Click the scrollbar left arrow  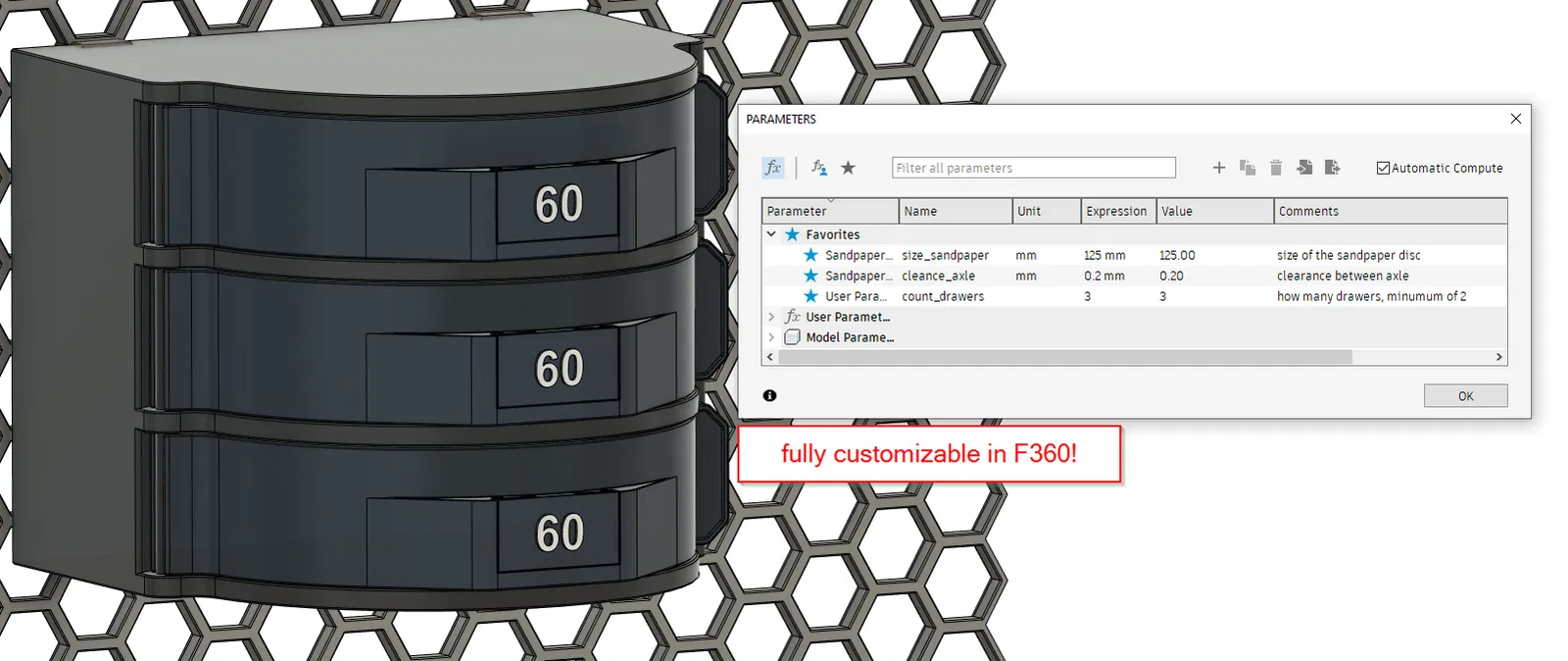tap(769, 357)
